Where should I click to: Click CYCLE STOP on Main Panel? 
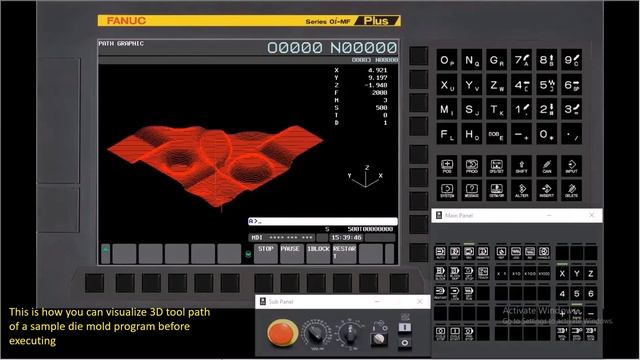click(440, 333)
